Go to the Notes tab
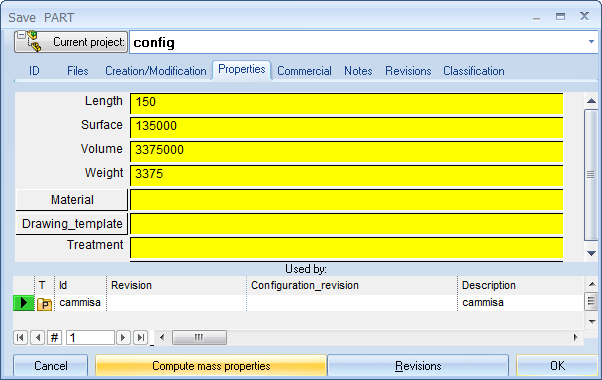The width and height of the screenshot is (602, 380). point(358,71)
